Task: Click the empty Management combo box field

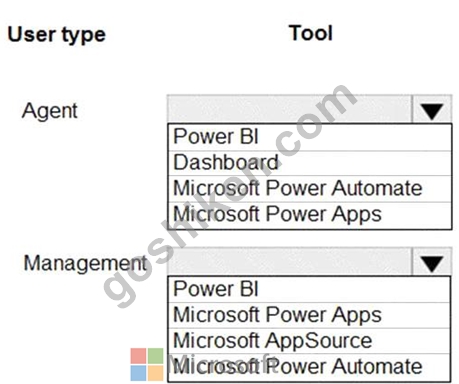Action: coord(290,262)
